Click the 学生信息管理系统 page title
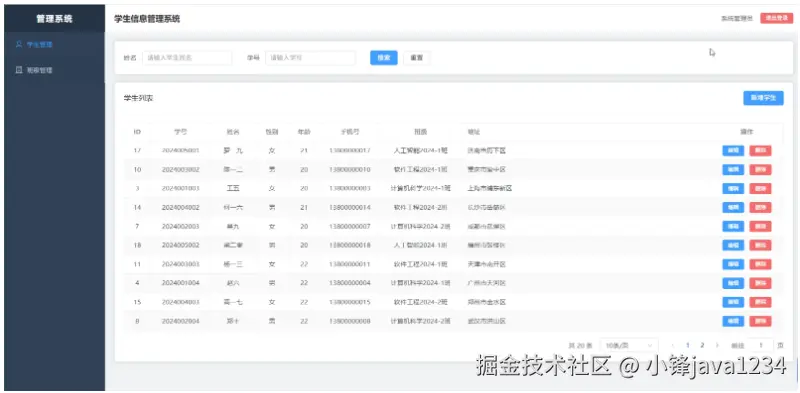This screenshot has width=800, height=393. (147, 19)
